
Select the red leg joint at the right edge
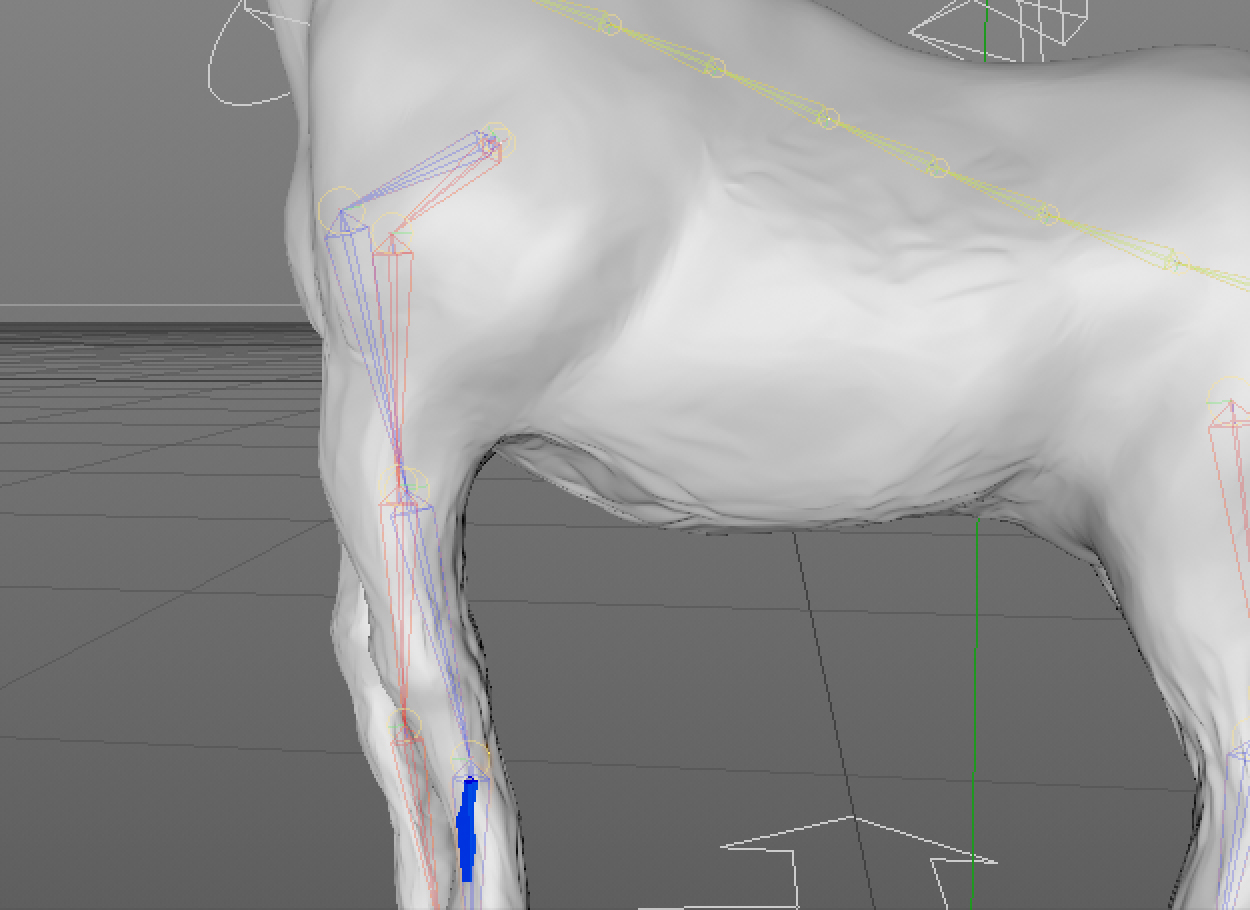click(1230, 402)
